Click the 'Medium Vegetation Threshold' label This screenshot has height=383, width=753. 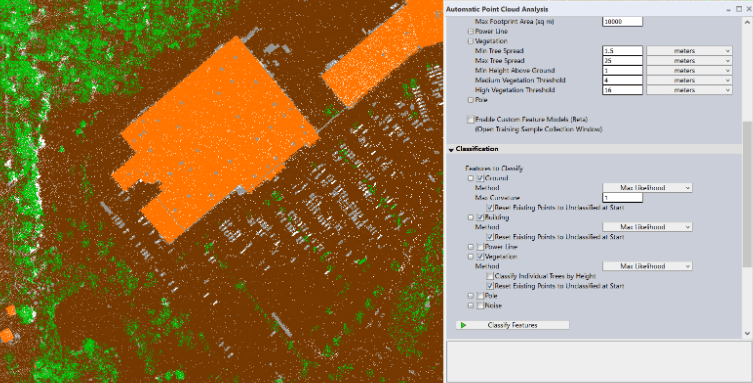tap(520, 80)
